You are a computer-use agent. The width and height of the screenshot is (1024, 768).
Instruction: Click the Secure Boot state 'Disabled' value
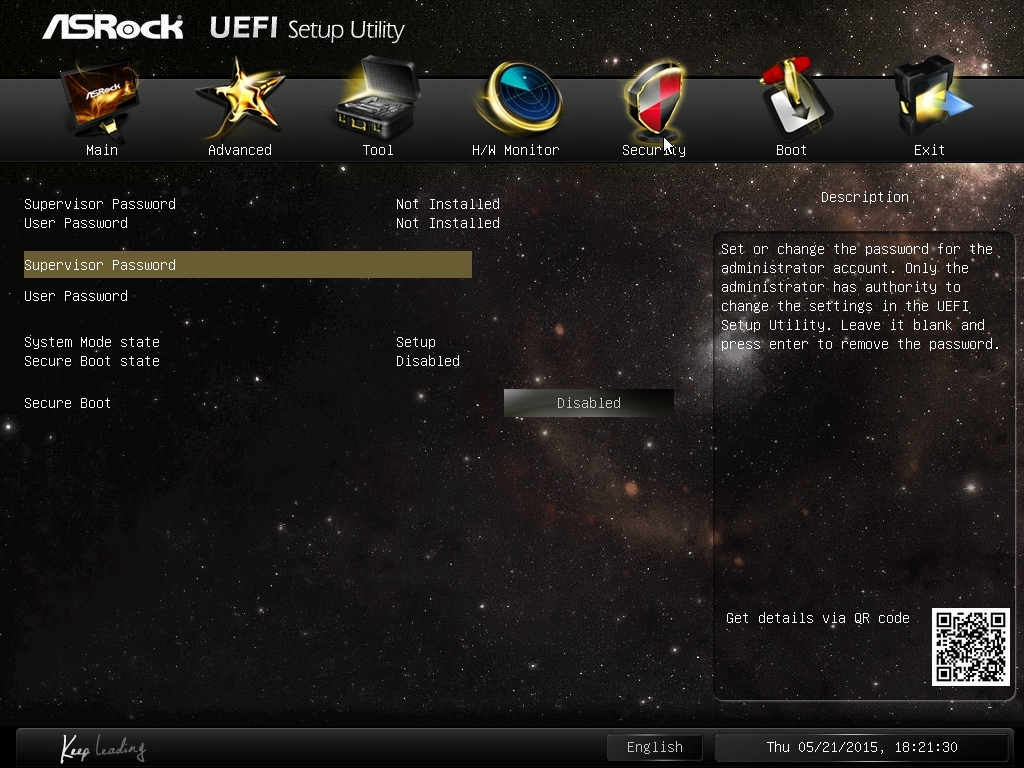[x=428, y=361]
